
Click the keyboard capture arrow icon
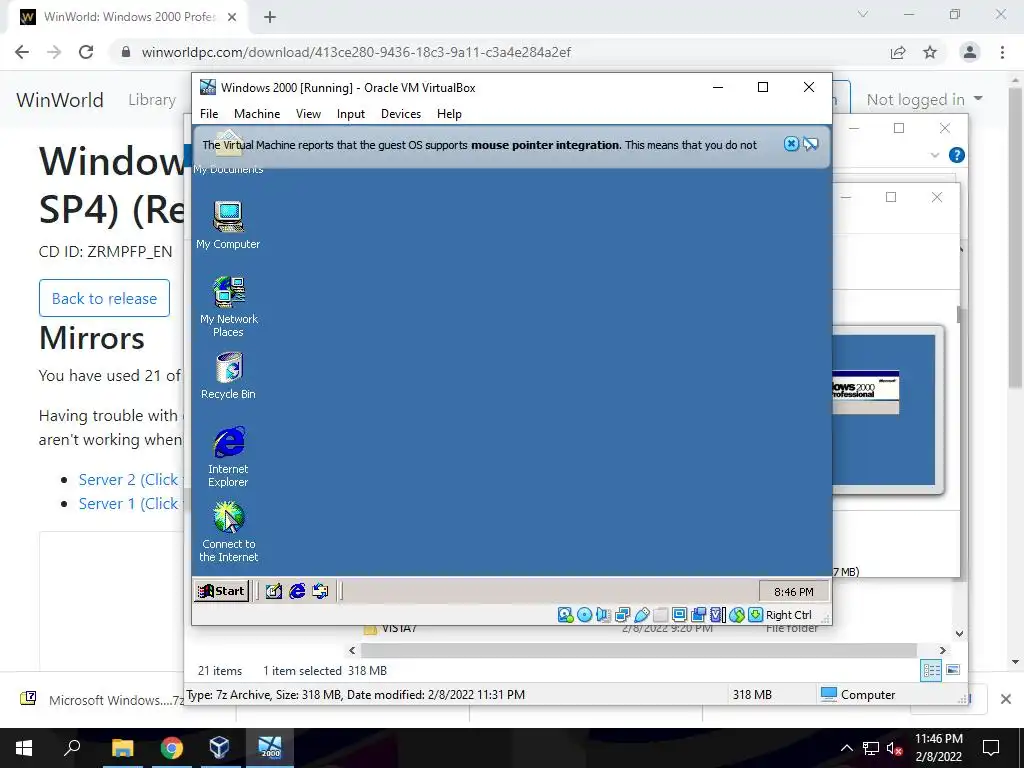pyautogui.click(x=756, y=615)
